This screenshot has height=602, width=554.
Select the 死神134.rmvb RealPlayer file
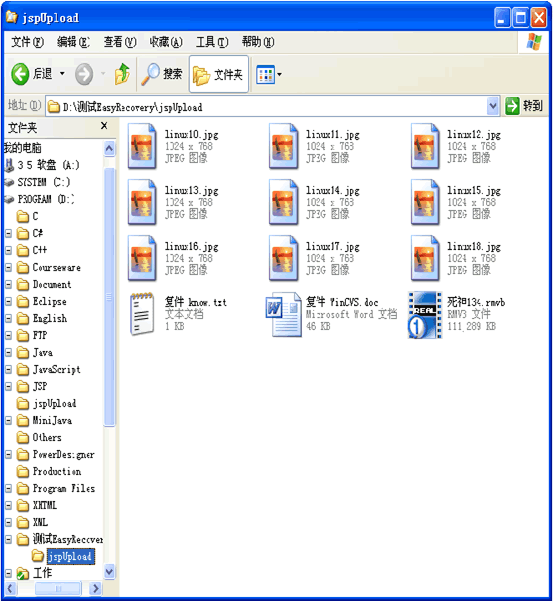click(x=424, y=315)
